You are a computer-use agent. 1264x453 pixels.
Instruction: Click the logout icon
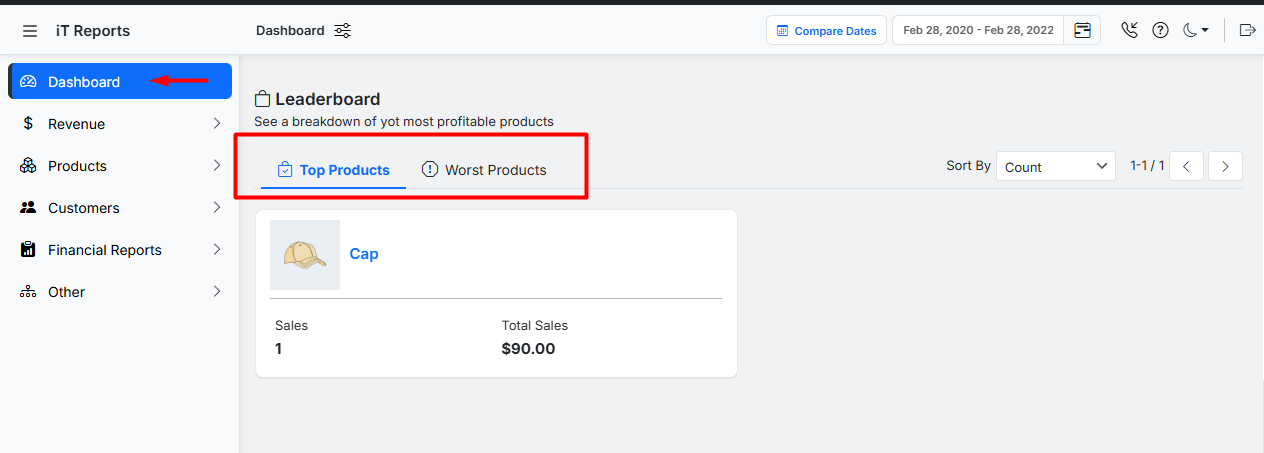1247,30
